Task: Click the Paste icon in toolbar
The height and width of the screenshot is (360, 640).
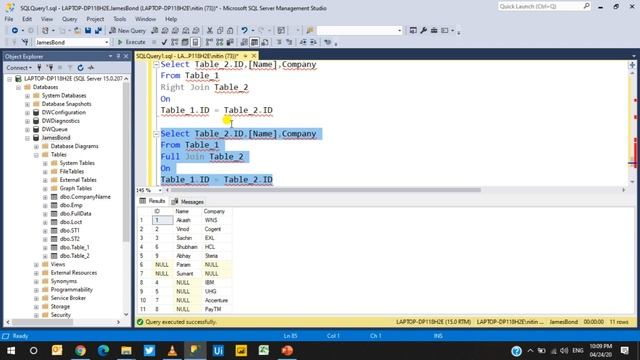Action: (230, 31)
